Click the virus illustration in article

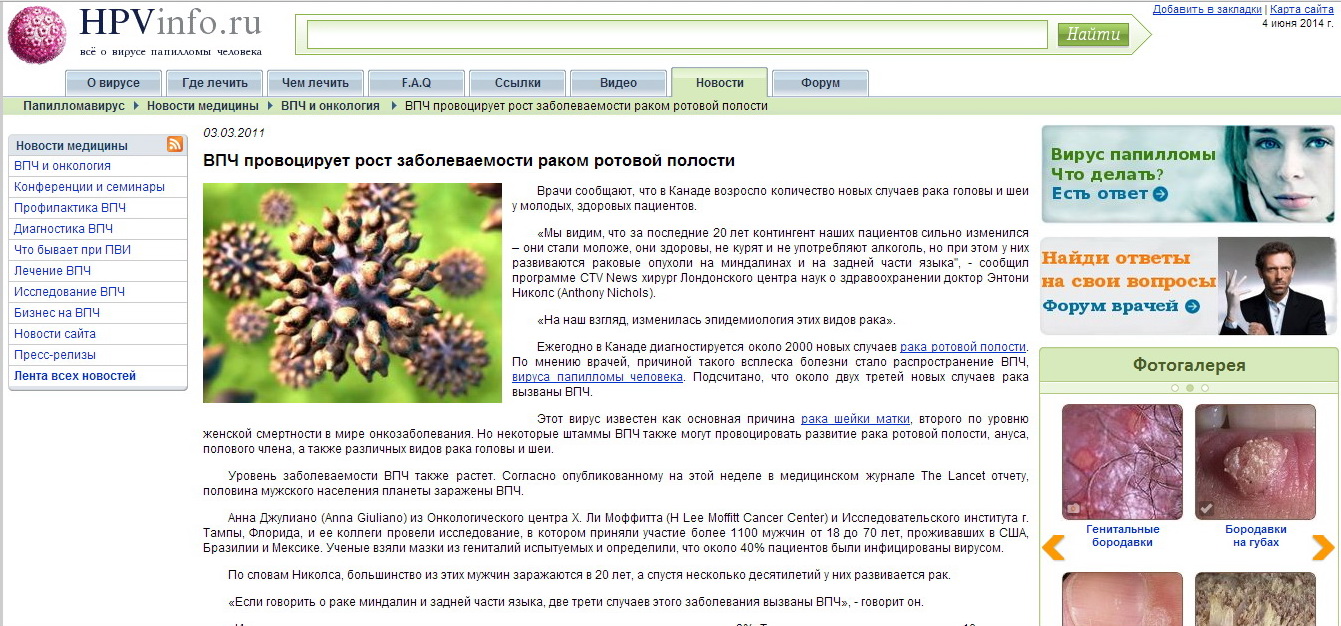(352, 293)
